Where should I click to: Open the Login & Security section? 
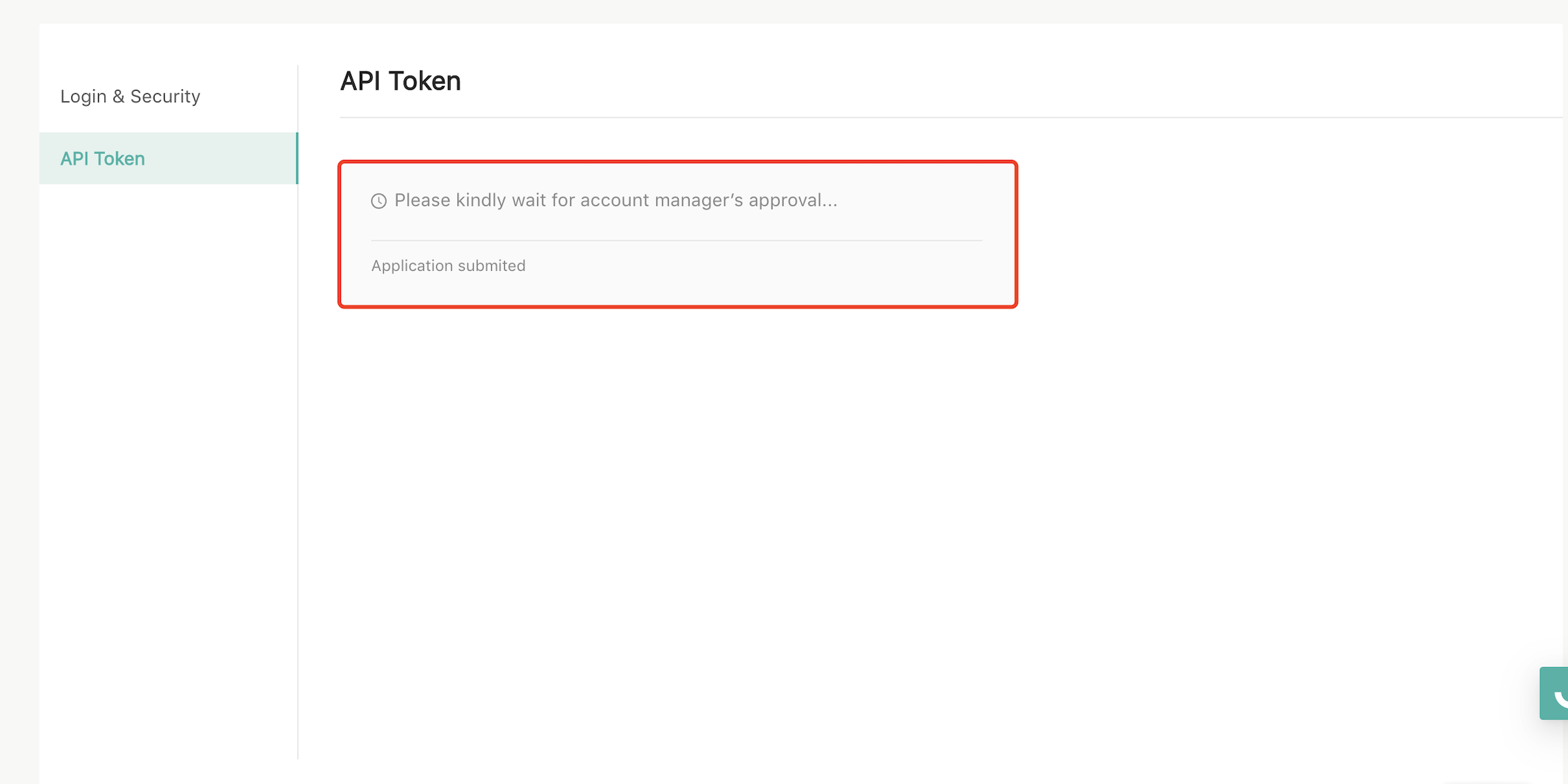[130, 97]
